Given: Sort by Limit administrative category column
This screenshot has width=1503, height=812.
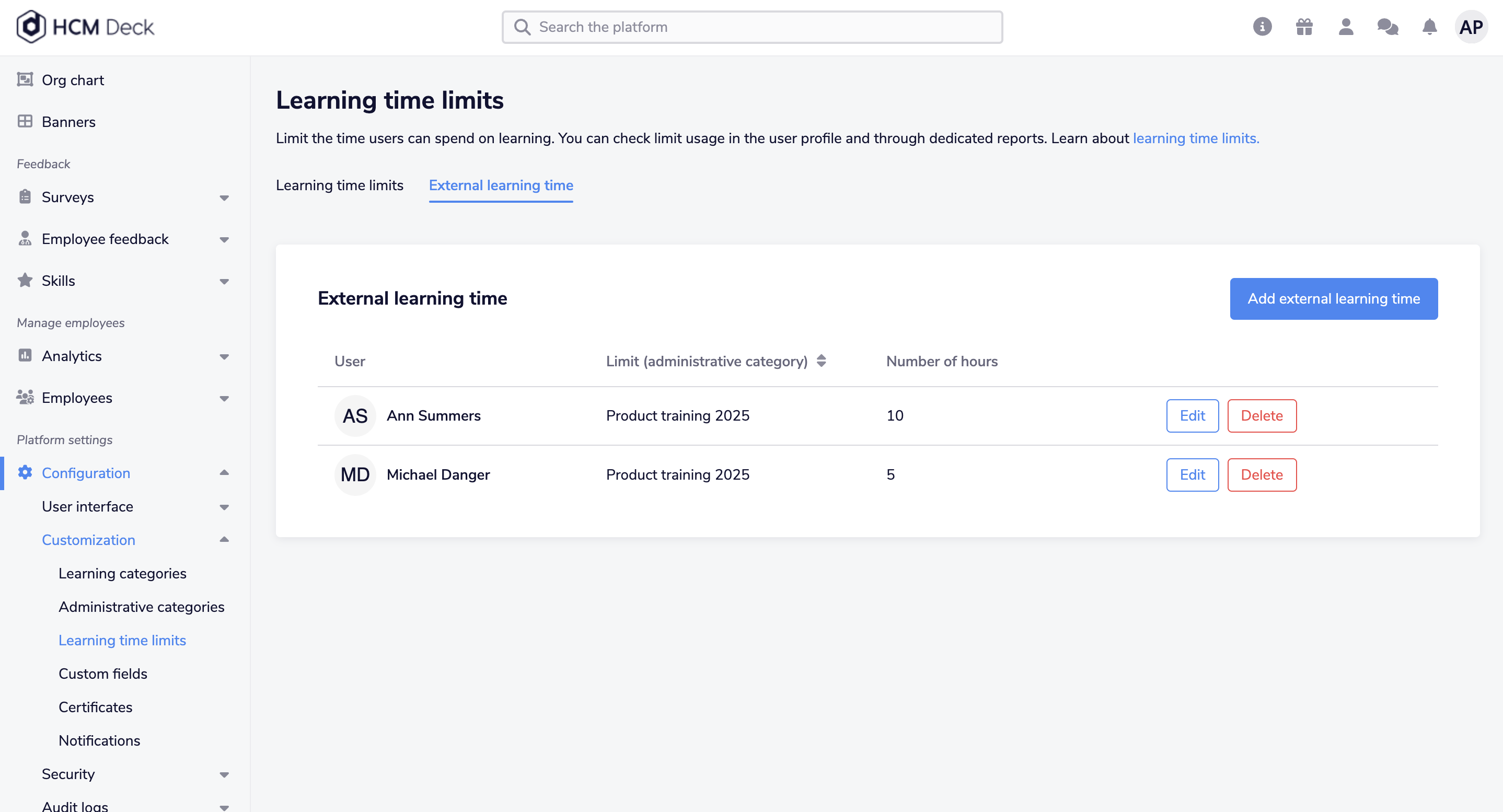Looking at the screenshot, I should (822, 361).
